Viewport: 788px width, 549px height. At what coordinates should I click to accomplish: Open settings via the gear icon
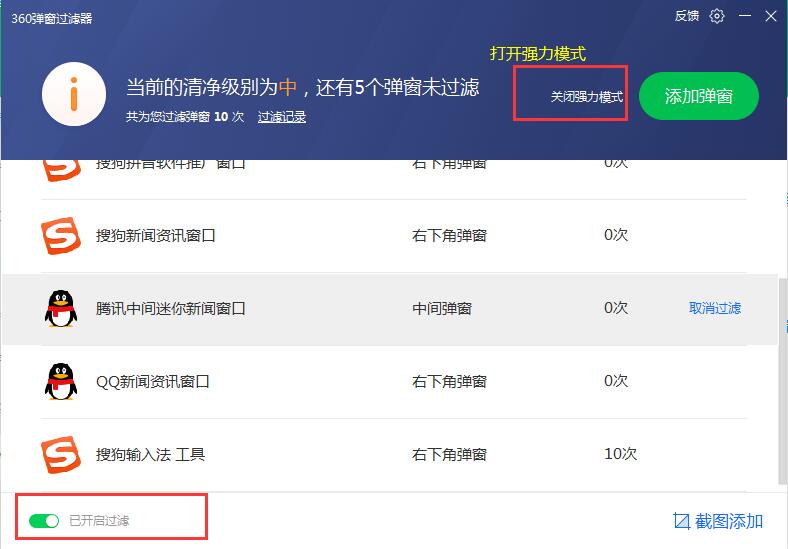[x=717, y=16]
